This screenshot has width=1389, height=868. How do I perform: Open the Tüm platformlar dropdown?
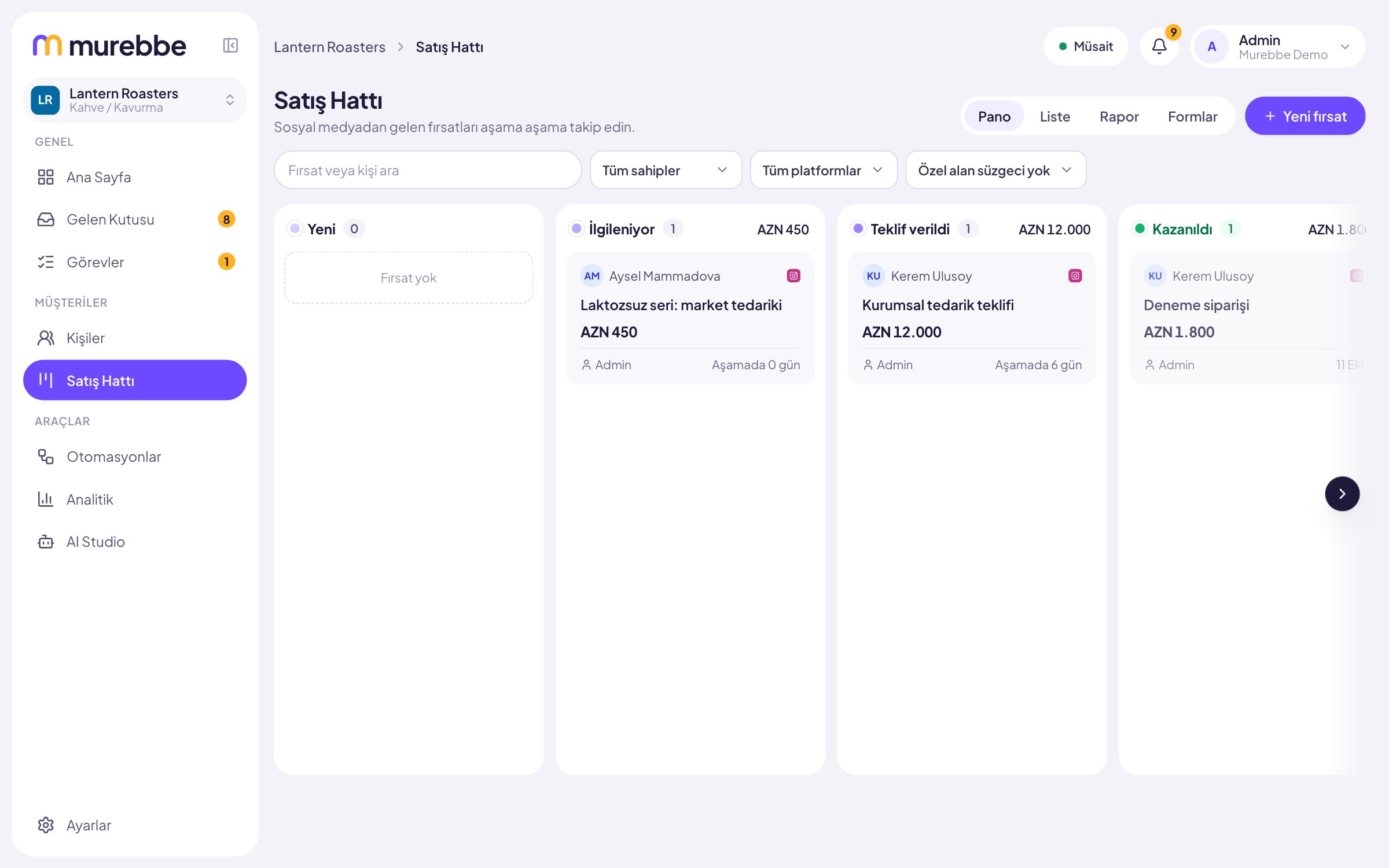click(824, 170)
